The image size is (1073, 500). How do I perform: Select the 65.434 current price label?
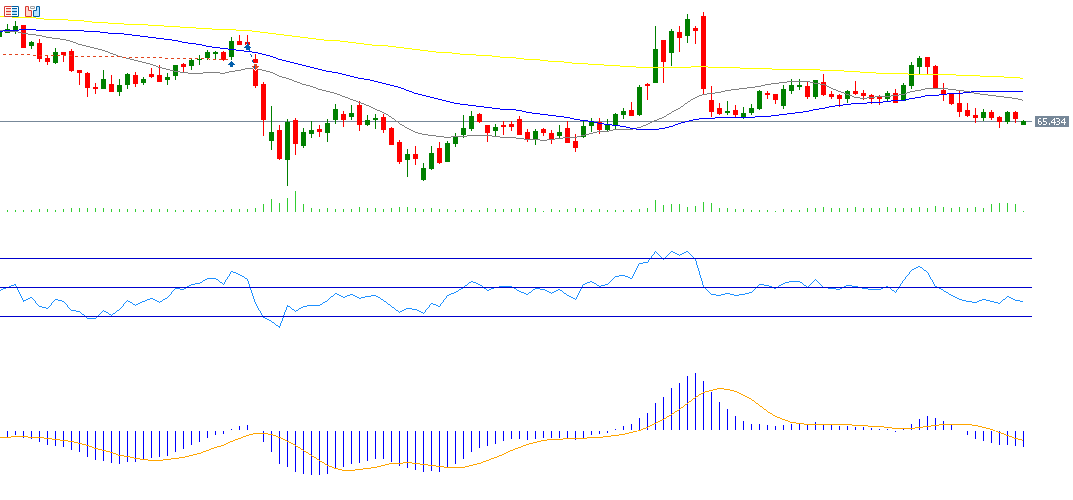[x=1051, y=122]
